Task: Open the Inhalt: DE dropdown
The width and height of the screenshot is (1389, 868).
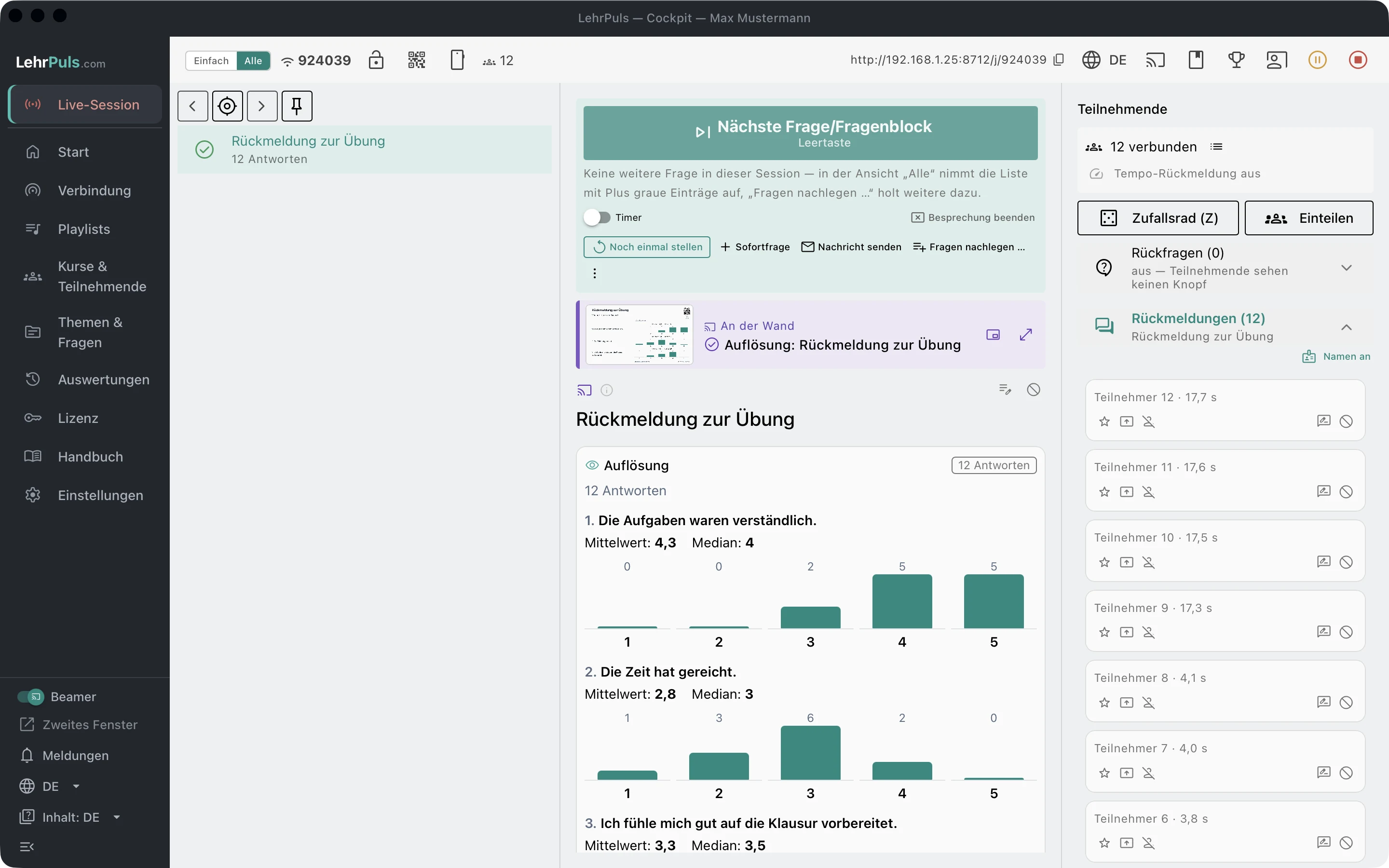Action: click(70, 817)
